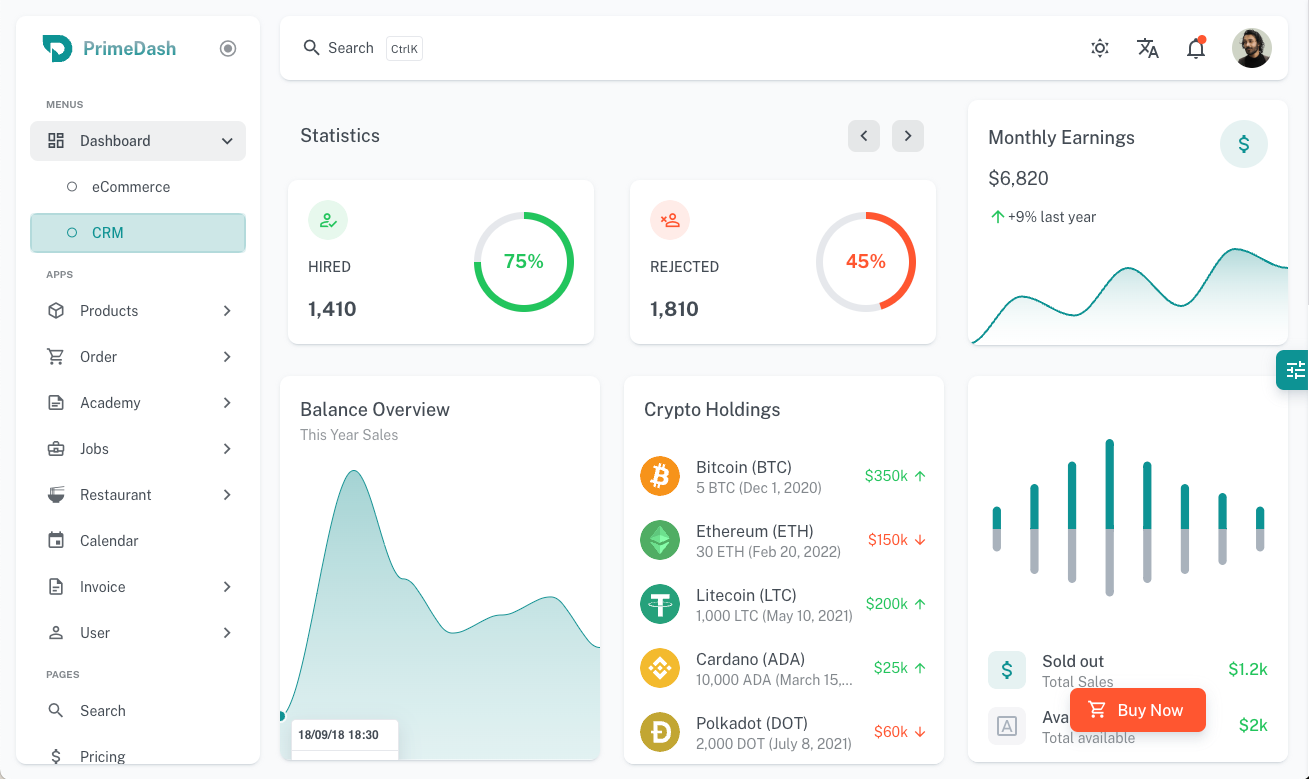Open the language translation icon
The height and width of the screenshot is (779, 1309).
1147,48
